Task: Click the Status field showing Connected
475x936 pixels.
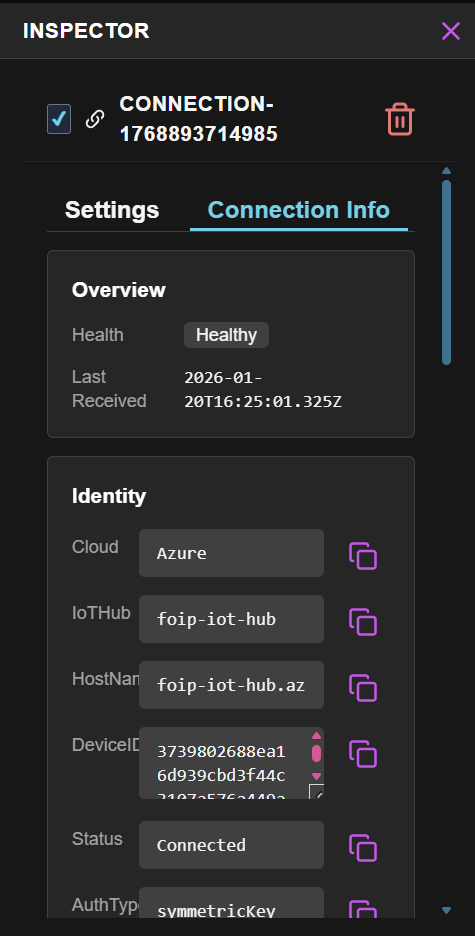Action: click(x=232, y=845)
